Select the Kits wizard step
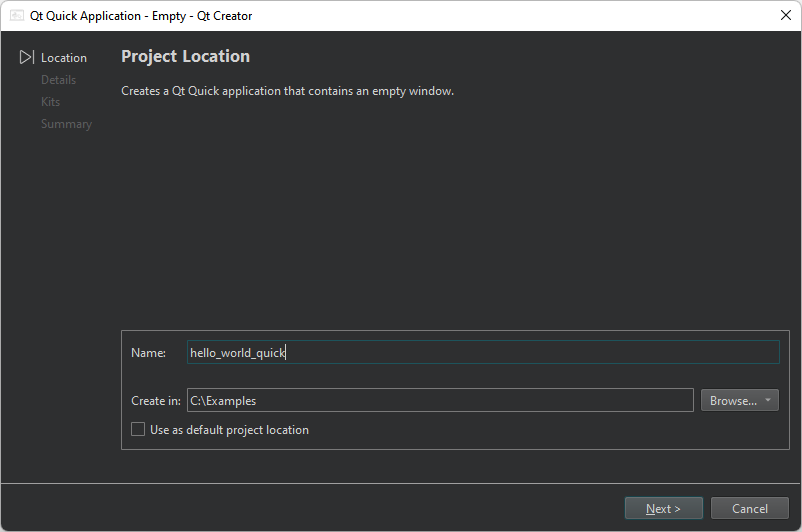This screenshot has width=802, height=532. point(50,102)
